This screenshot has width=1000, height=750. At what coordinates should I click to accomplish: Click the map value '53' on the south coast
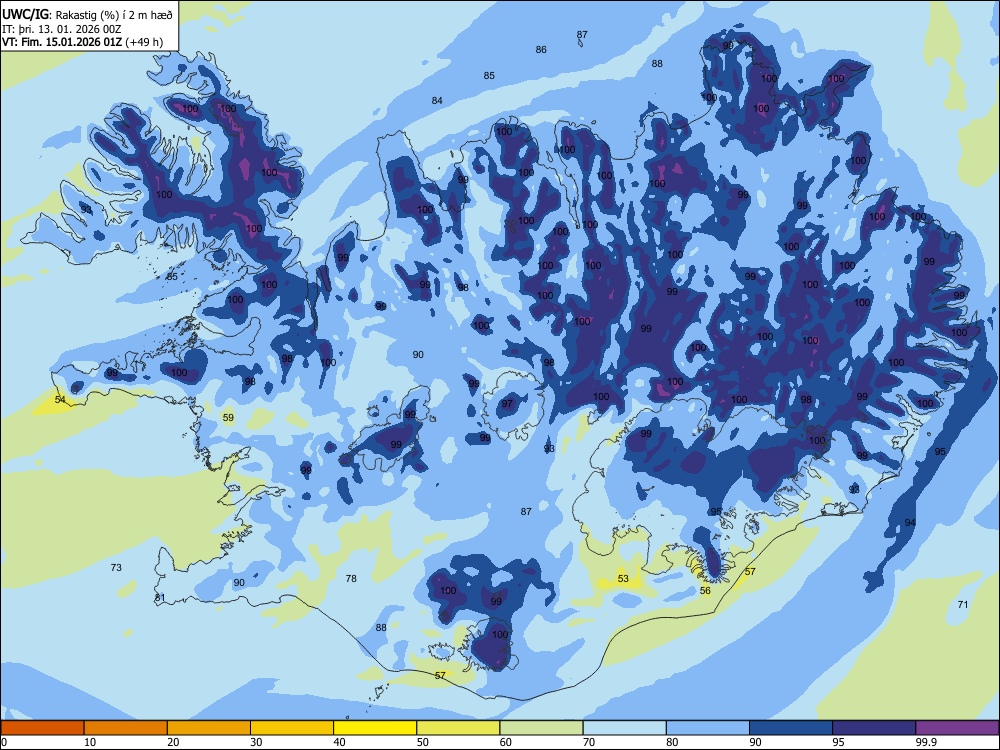tap(623, 579)
